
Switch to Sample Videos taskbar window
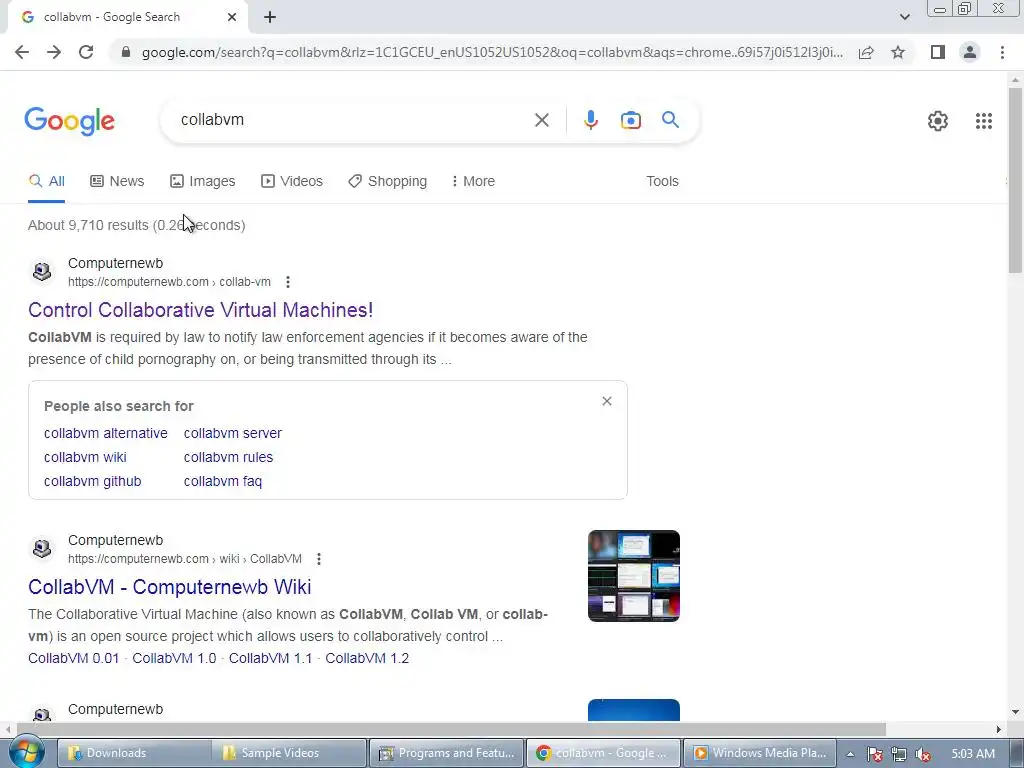click(289, 753)
